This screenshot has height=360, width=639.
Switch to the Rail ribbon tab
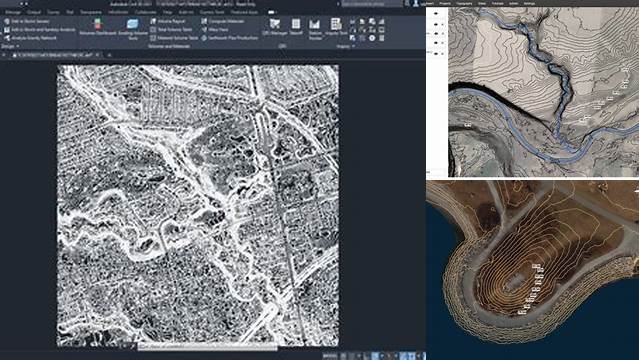pos(70,12)
